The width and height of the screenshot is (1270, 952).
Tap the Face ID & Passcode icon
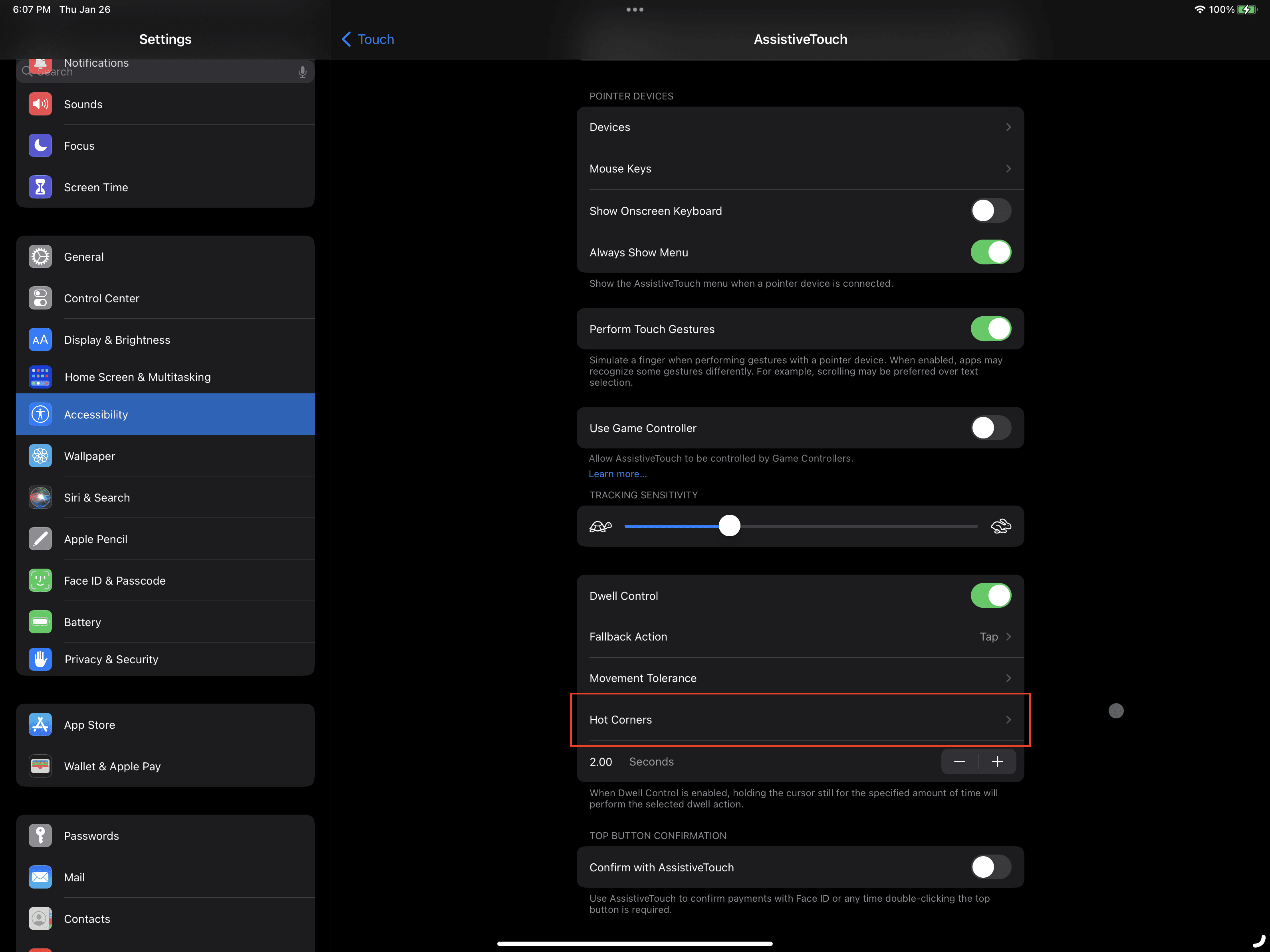coord(40,581)
